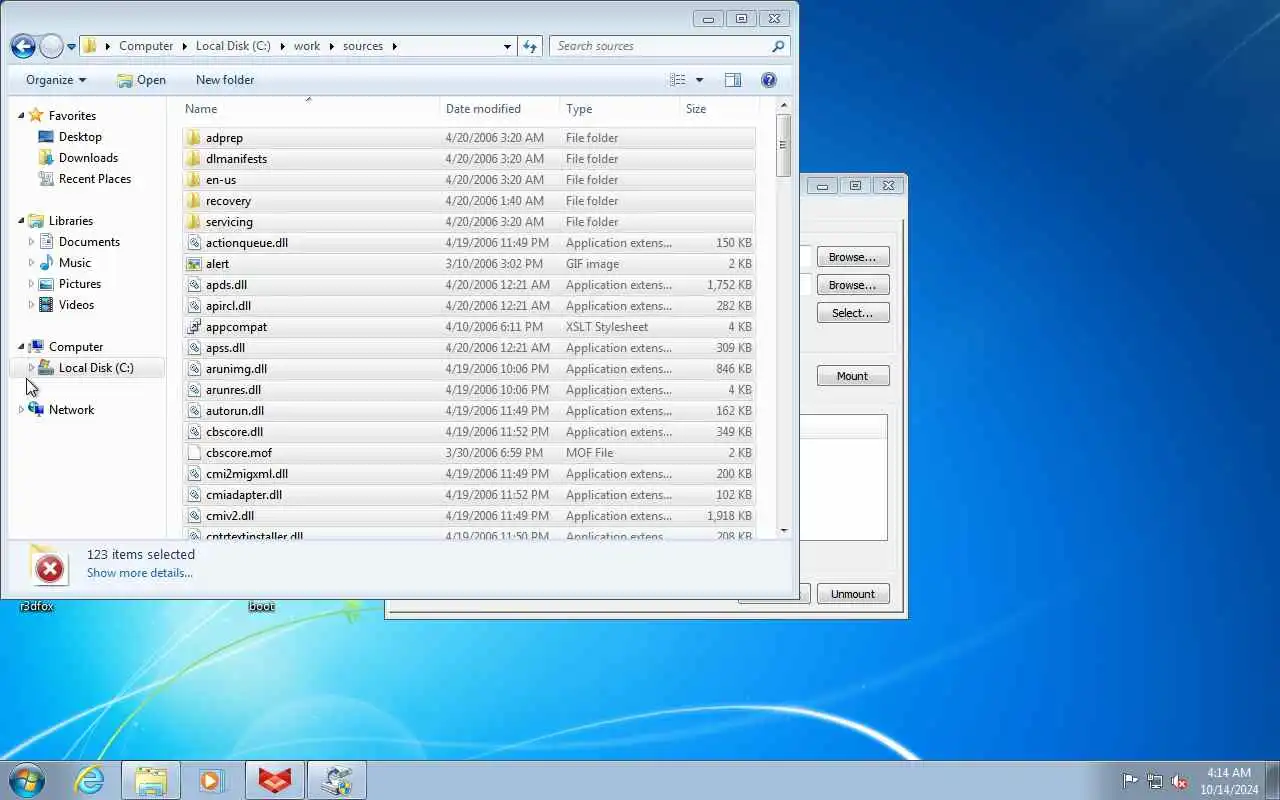Sort by the Size column header
Image resolution: width=1280 pixels, height=800 pixels.
pos(720,109)
